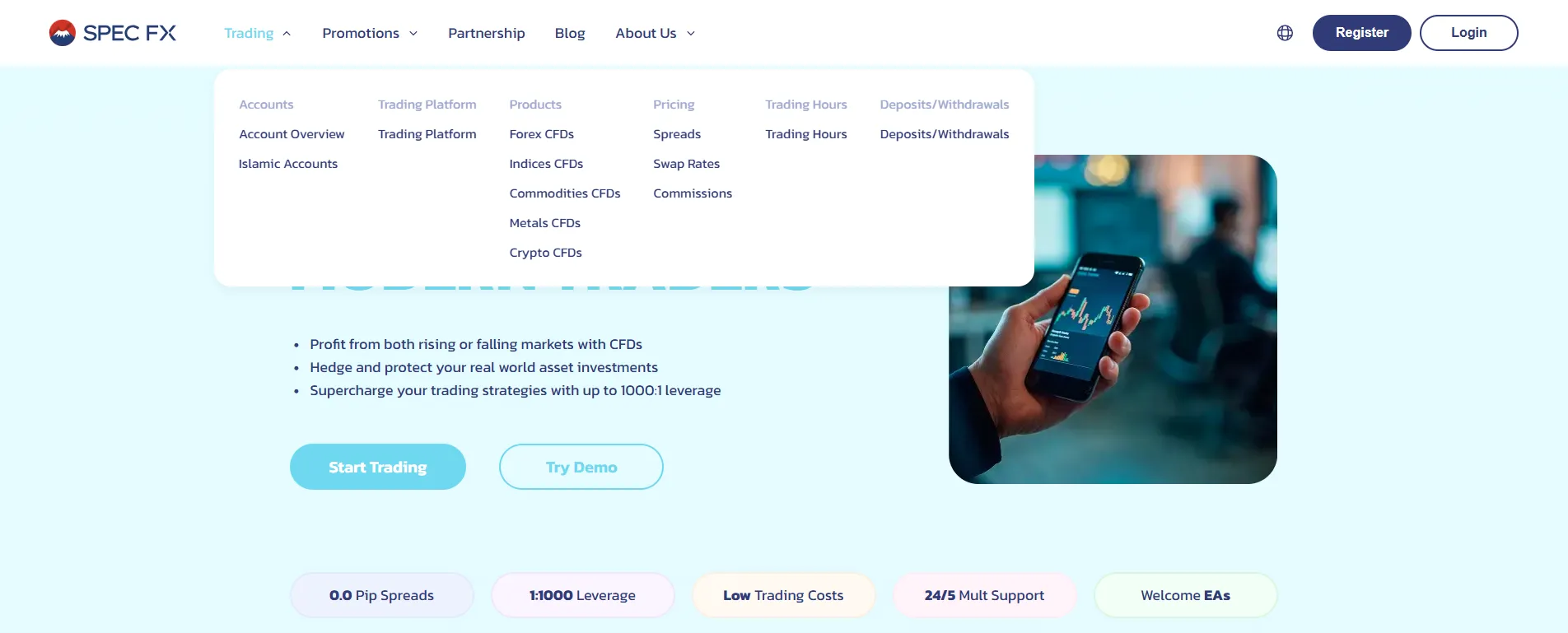
Task: Go to the Partnership page
Action: pos(487,33)
